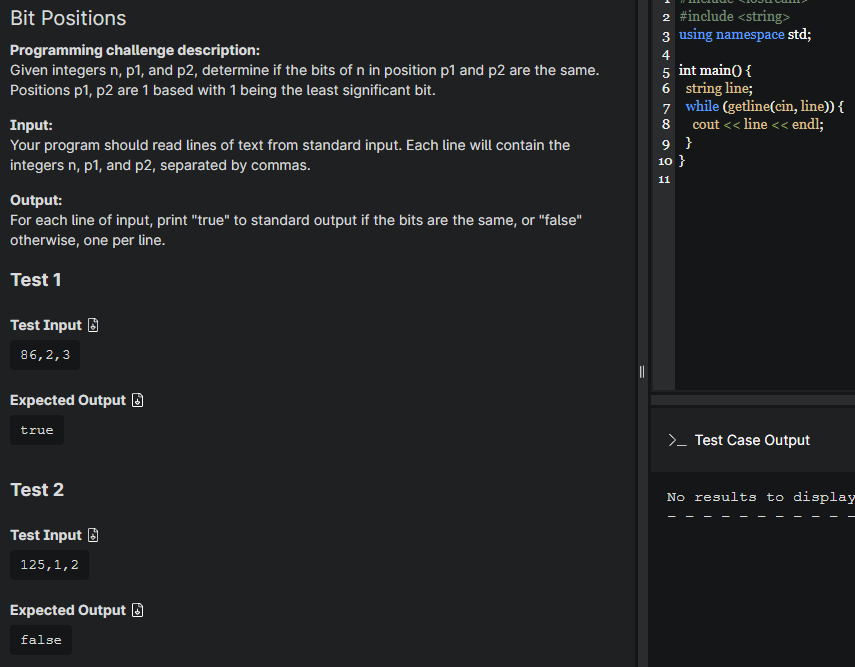Click the panel divider handle between description and editor
The width and height of the screenshot is (855, 667).
641,371
